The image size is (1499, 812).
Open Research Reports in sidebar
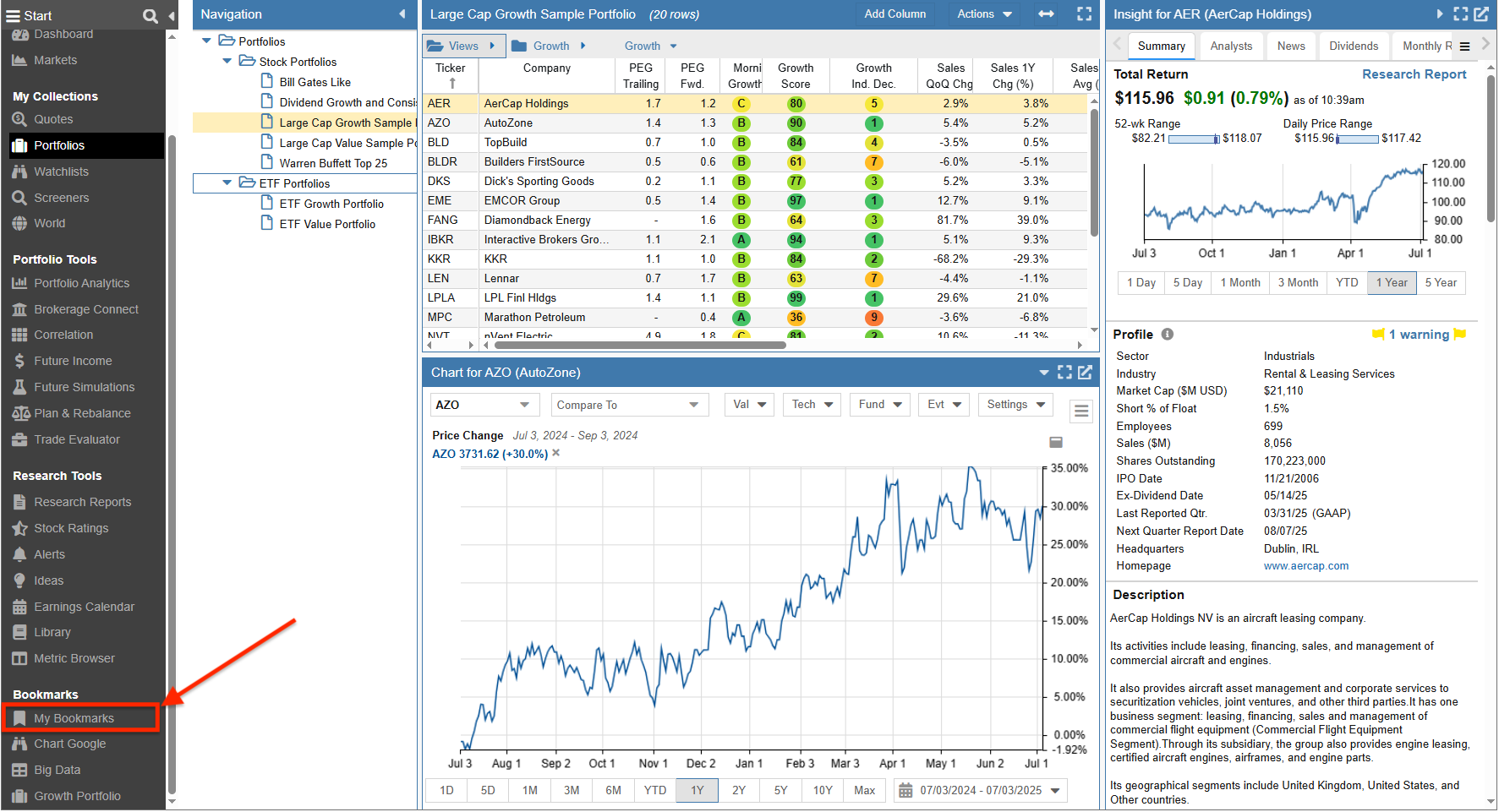tap(82, 502)
